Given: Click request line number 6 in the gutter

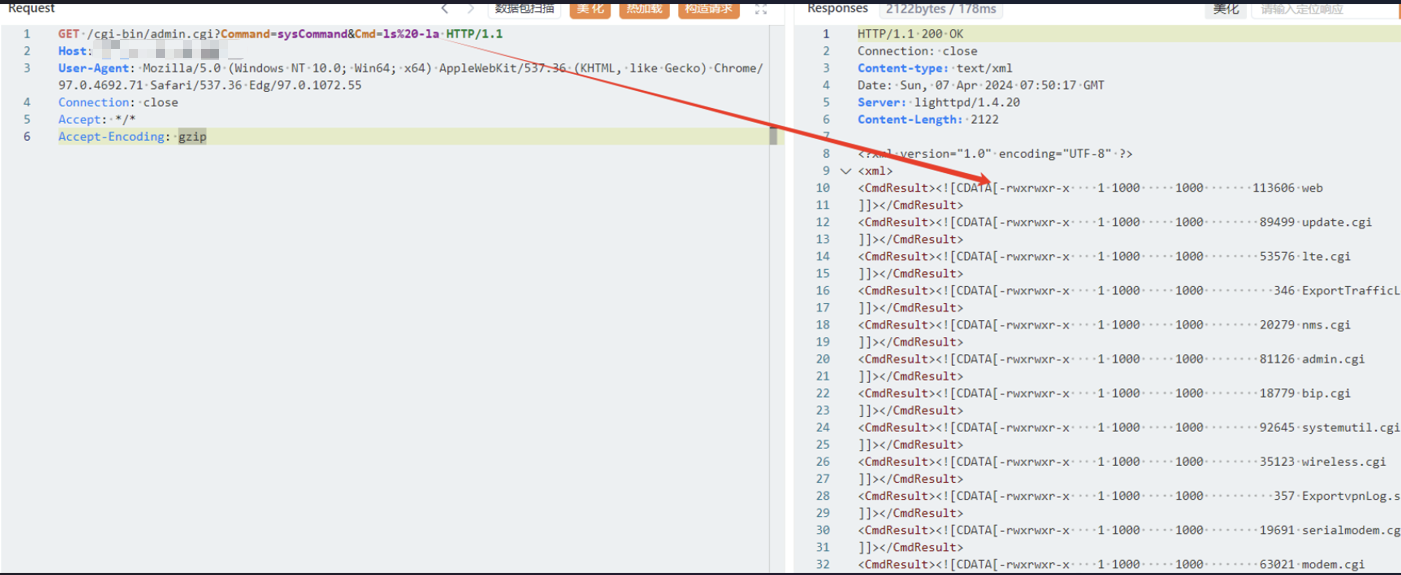Looking at the screenshot, I should point(27,136).
